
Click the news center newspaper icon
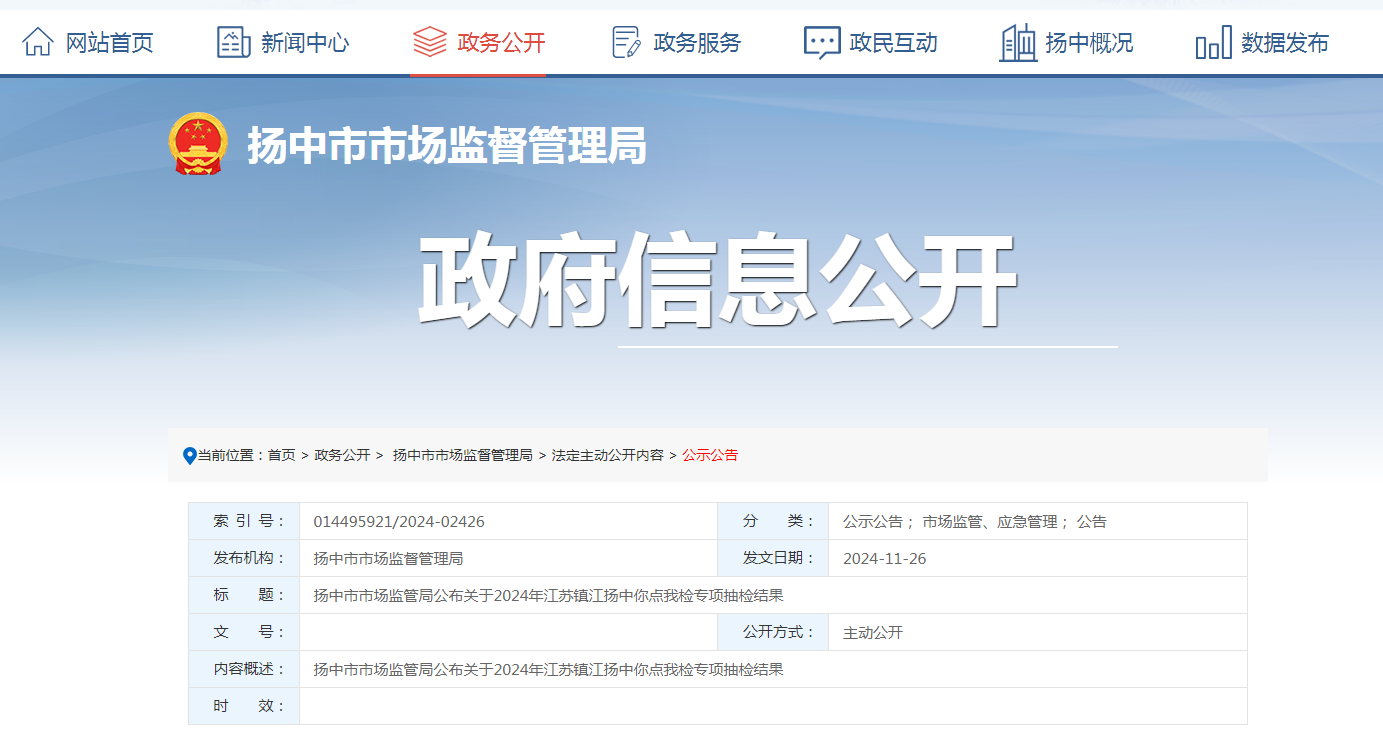(x=233, y=42)
